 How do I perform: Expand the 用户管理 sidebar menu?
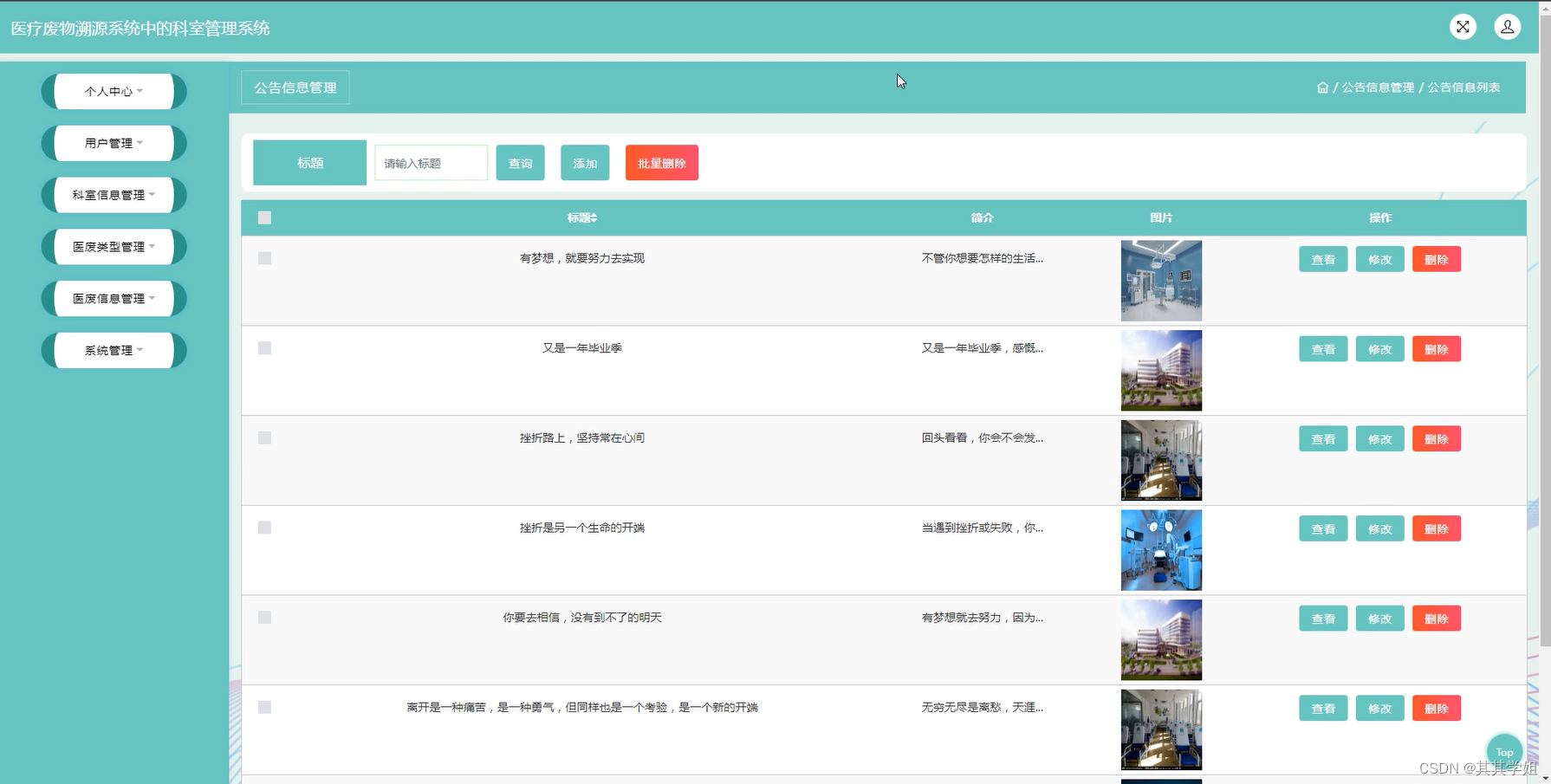[113, 143]
